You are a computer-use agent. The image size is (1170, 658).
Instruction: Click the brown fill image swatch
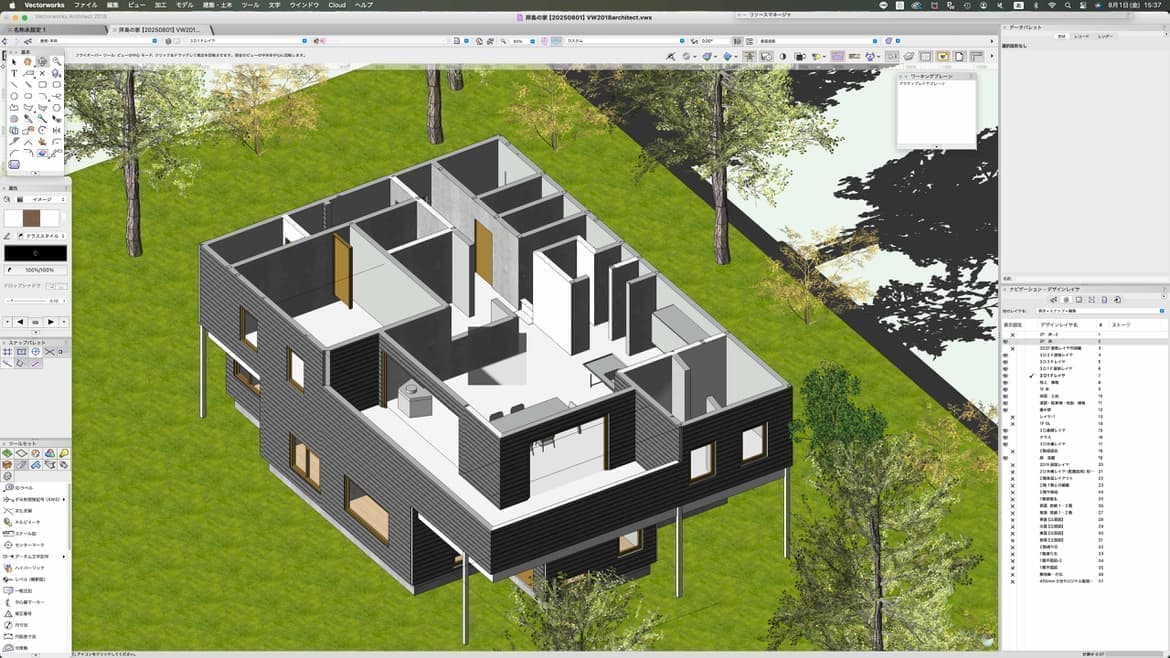tap(30, 218)
